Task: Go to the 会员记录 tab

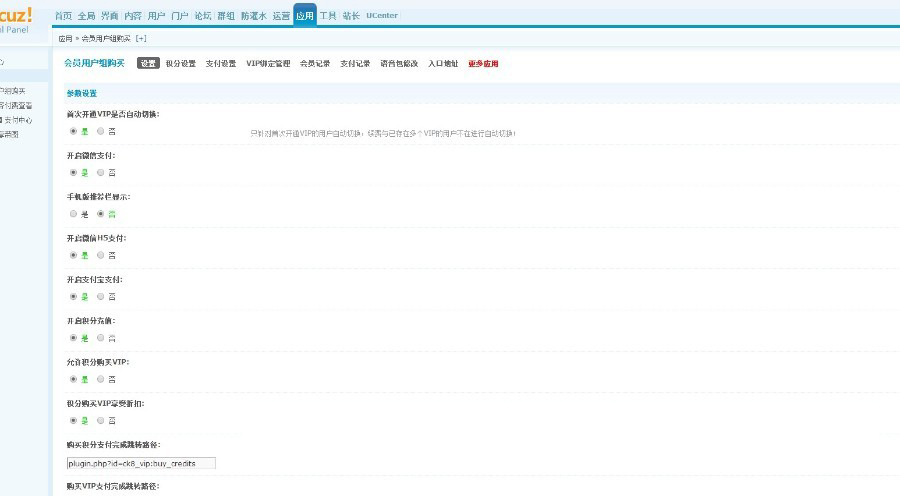Action: tap(315, 63)
